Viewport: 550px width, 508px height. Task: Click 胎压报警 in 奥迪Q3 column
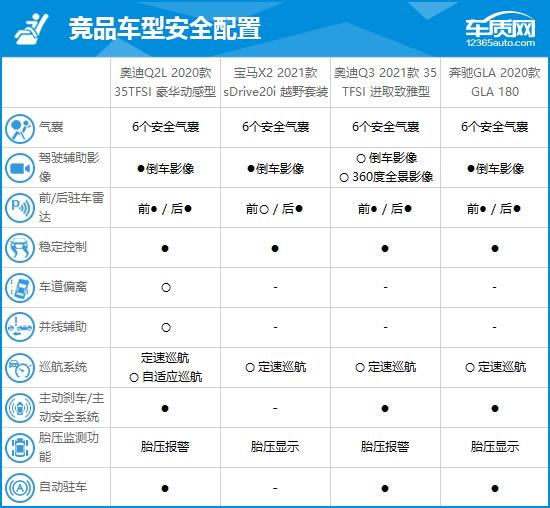385,447
